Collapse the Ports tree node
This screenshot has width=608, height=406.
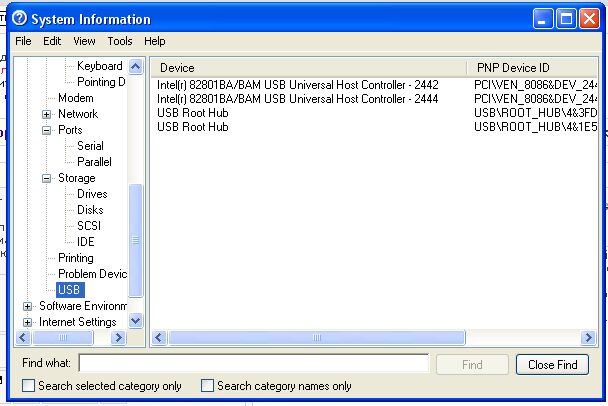click(x=46, y=130)
